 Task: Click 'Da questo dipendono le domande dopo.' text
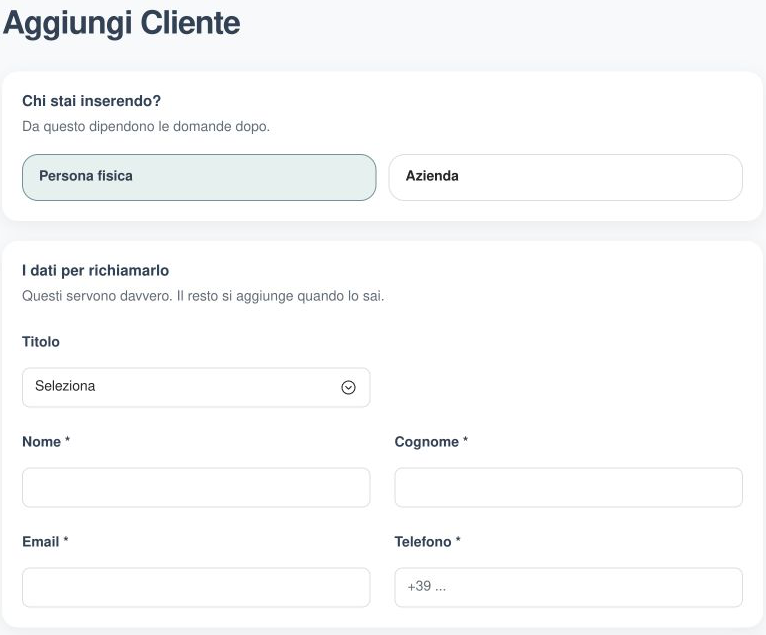click(x=146, y=127)
